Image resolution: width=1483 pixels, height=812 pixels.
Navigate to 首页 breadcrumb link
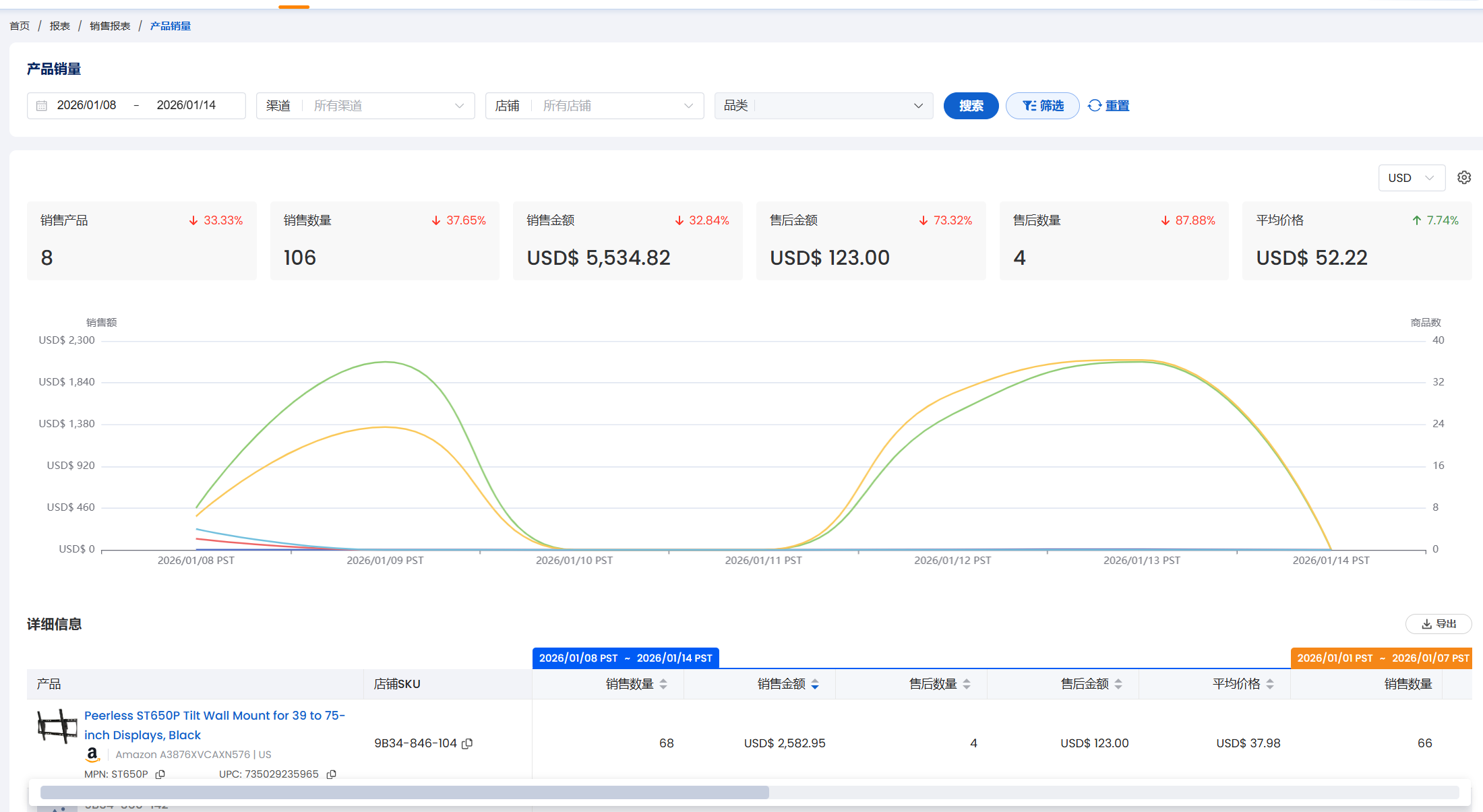pyautogui.click(x=20, y=26)
